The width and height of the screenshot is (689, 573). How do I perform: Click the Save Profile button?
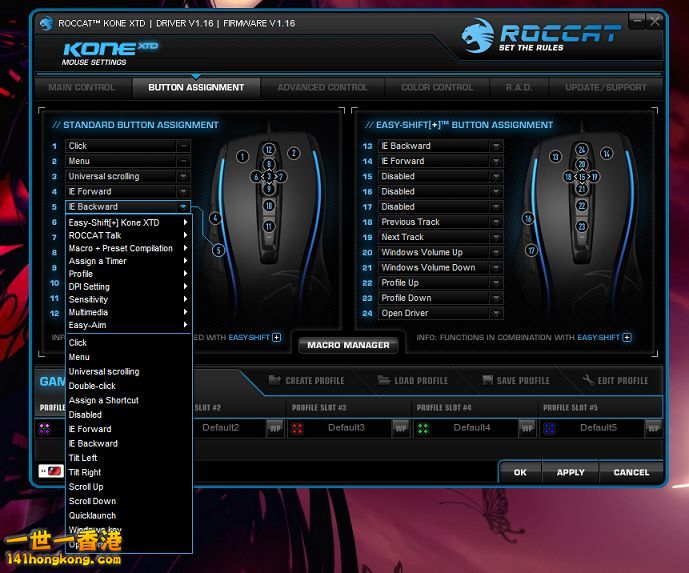coord(516,381)
